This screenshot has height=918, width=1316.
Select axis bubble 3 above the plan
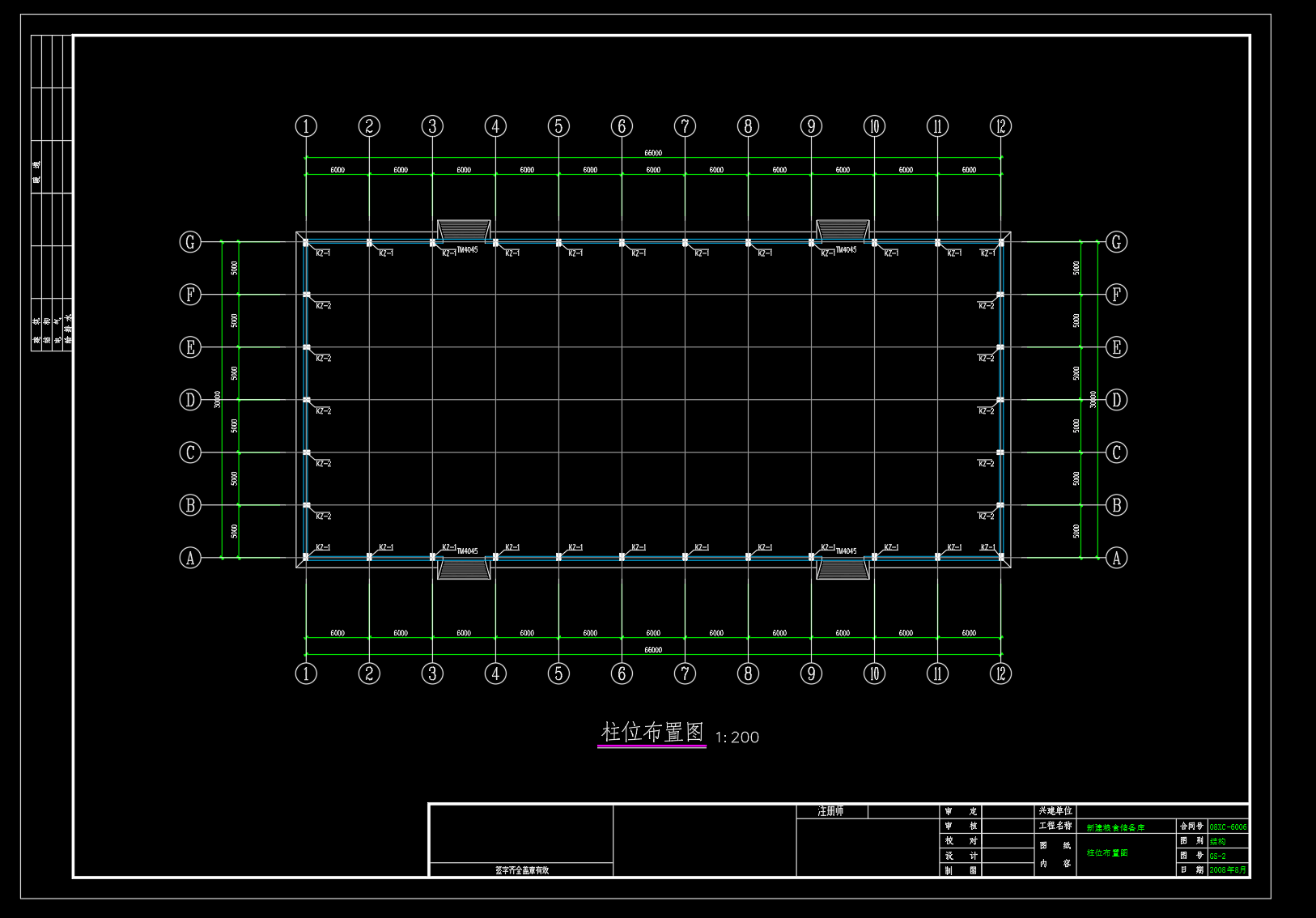(432, 126)
